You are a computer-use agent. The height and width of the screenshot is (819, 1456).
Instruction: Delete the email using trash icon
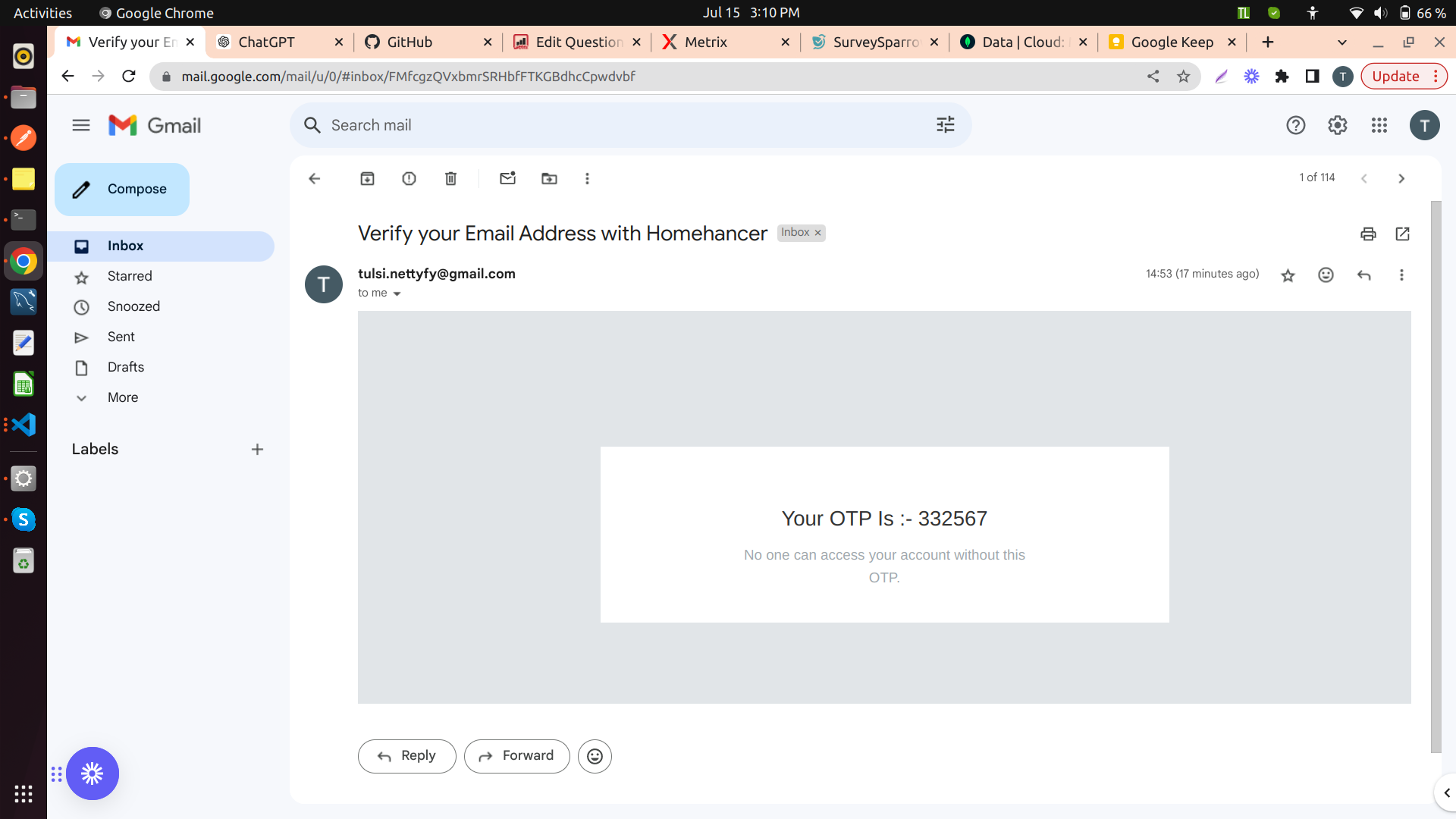(x=450, y=179)
